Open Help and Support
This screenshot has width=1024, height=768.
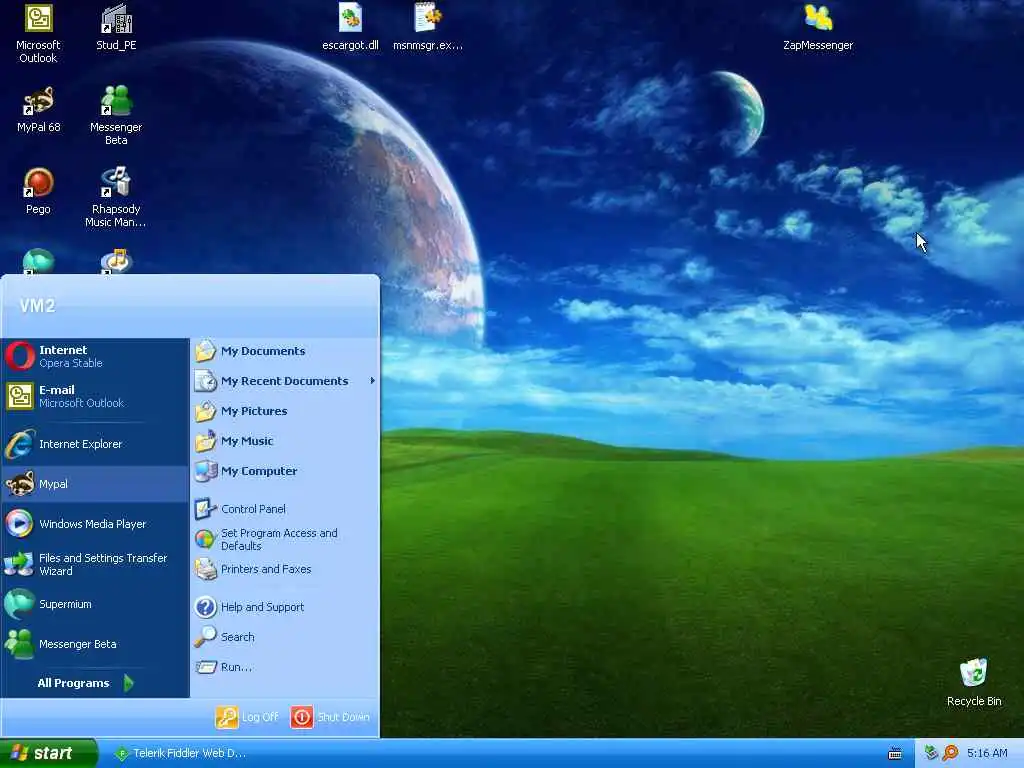[x=285, y=607]
